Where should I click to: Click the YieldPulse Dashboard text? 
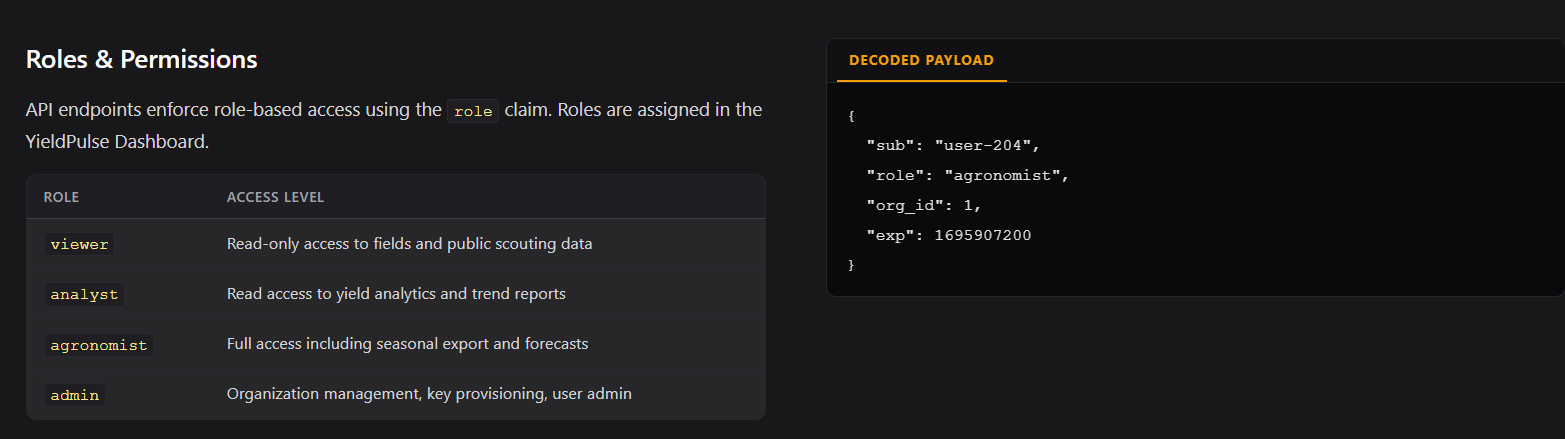tap(117, 141)
